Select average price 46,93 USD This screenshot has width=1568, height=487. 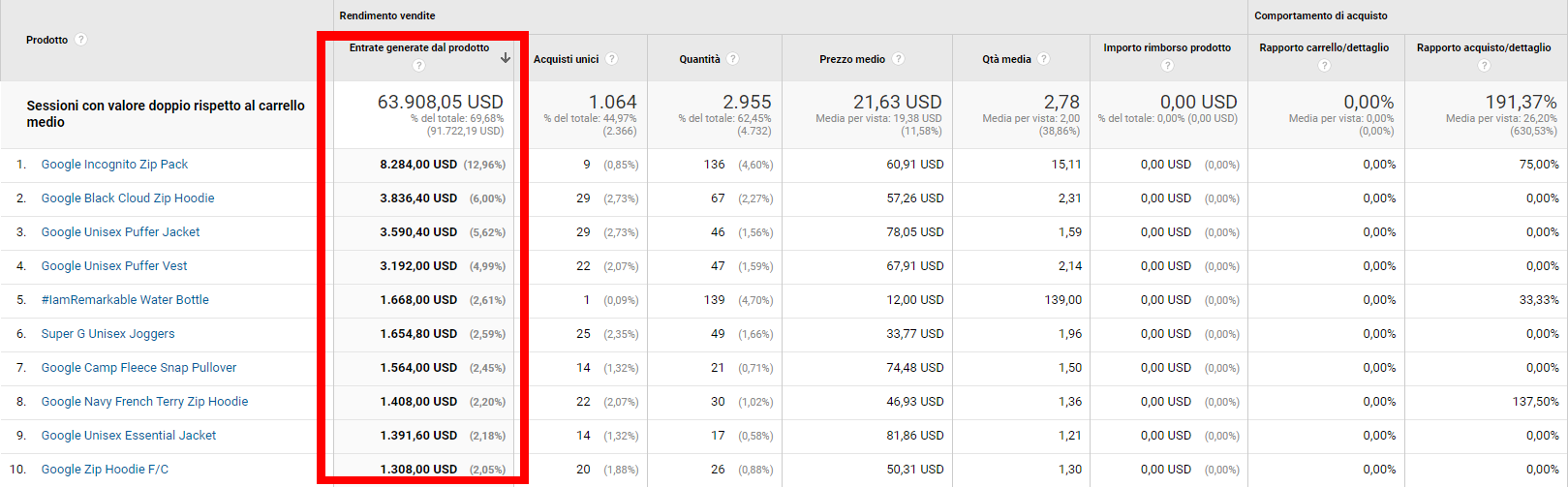(915, 402)
